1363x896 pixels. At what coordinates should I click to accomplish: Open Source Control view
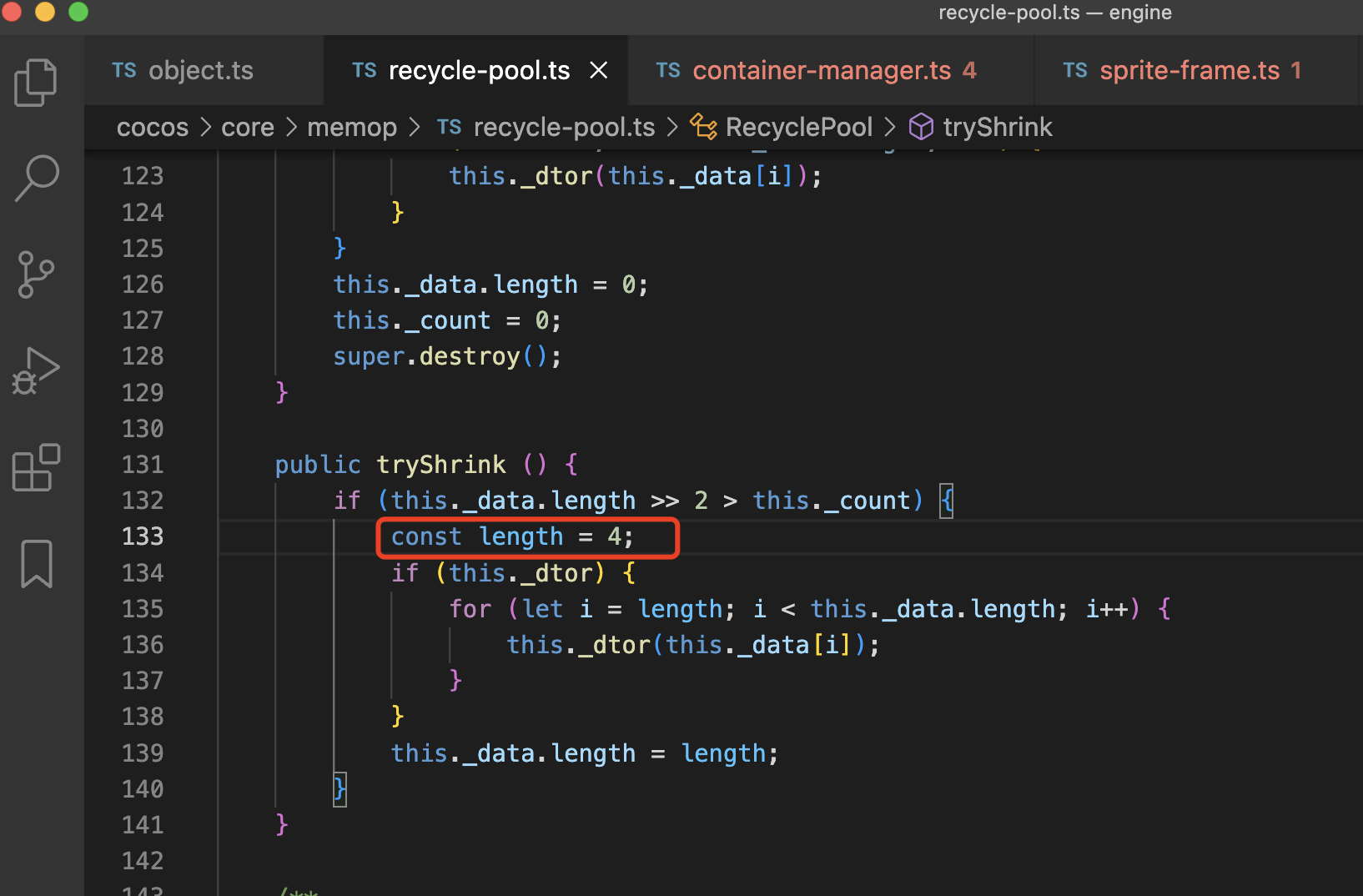tap(36, 274)
